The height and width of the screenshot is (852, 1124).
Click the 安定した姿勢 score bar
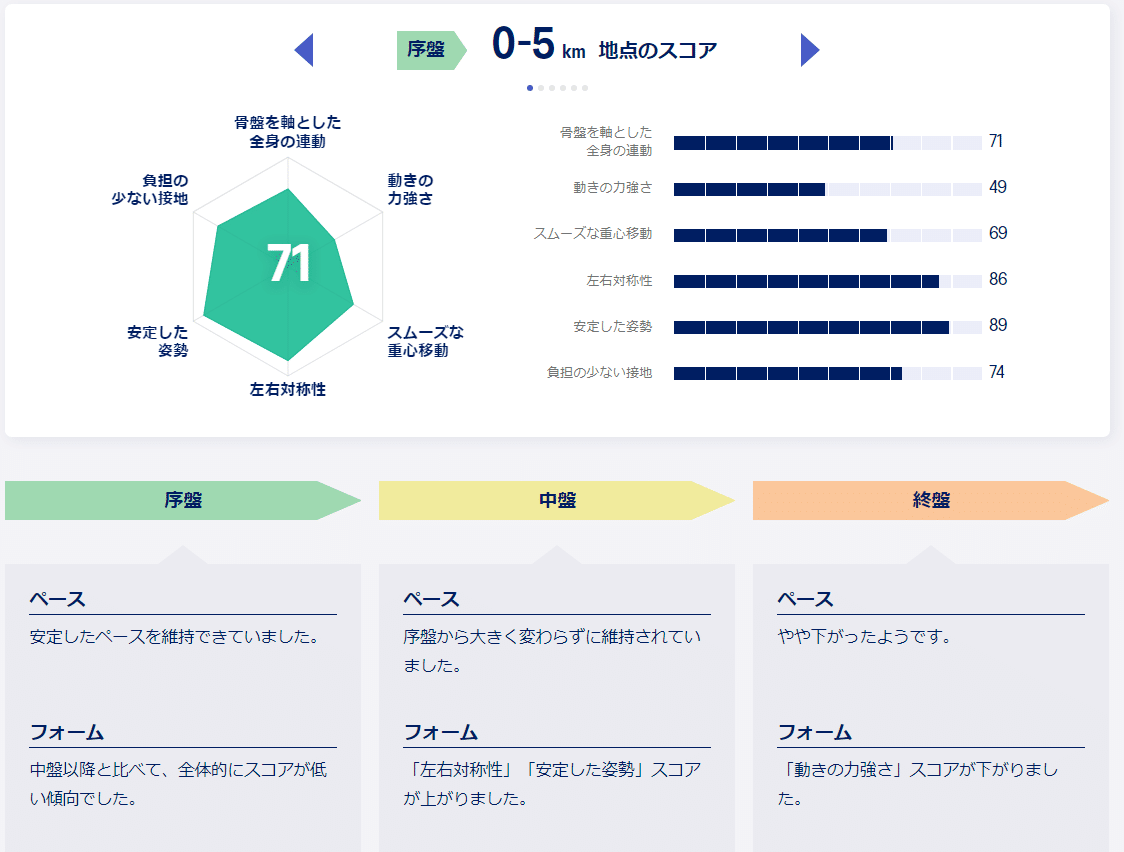pyautogui.click(x=827, y=327)
